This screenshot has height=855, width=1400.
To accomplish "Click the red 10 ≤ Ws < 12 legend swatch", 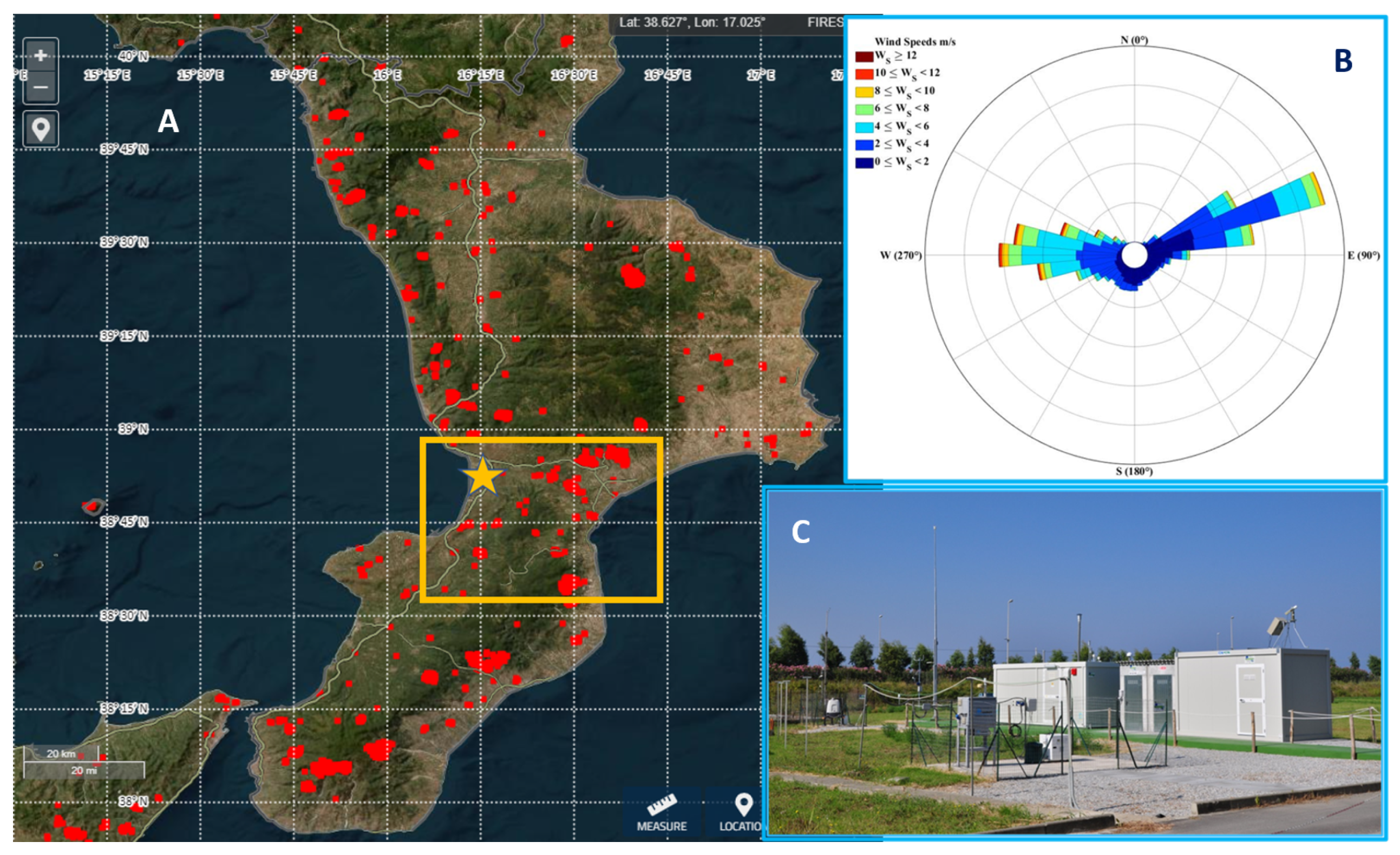I will tap(863, 75).
